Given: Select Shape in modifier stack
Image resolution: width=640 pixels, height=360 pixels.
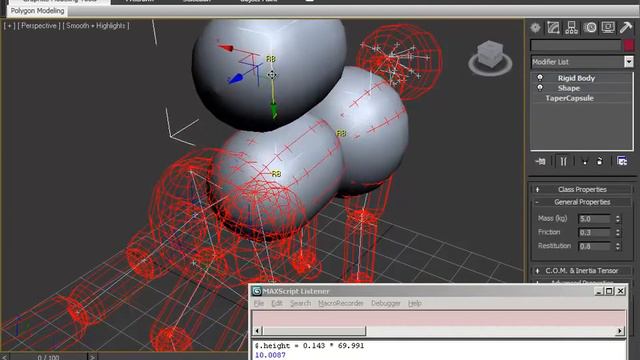Looking at the screenshot, I should tap(569, 88).
